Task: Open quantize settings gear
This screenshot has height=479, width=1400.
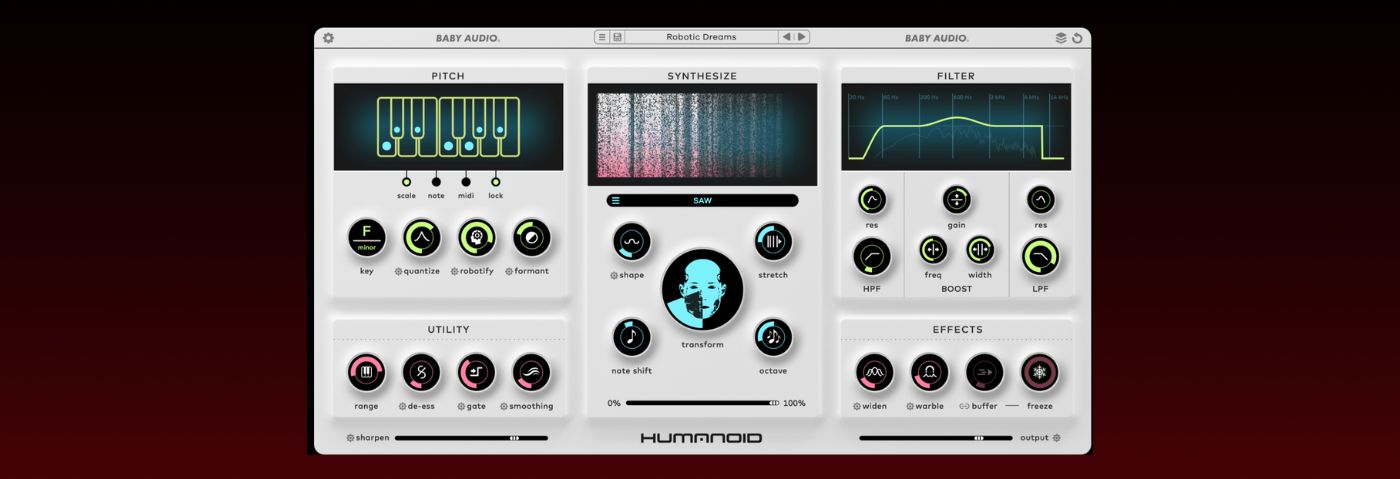Action: pyautogui.click(x=399, y=271)
